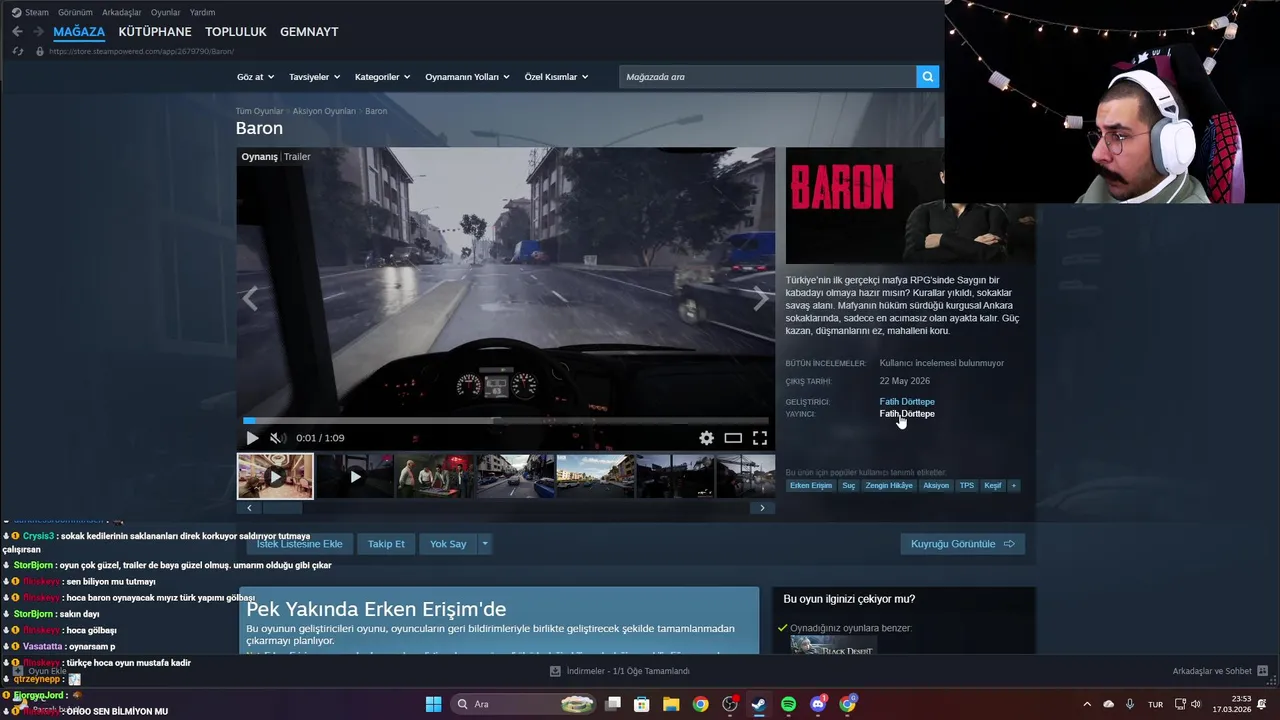Open İndirmeler downloads status
The image size is (1280, 720).
tap(620, 671)
